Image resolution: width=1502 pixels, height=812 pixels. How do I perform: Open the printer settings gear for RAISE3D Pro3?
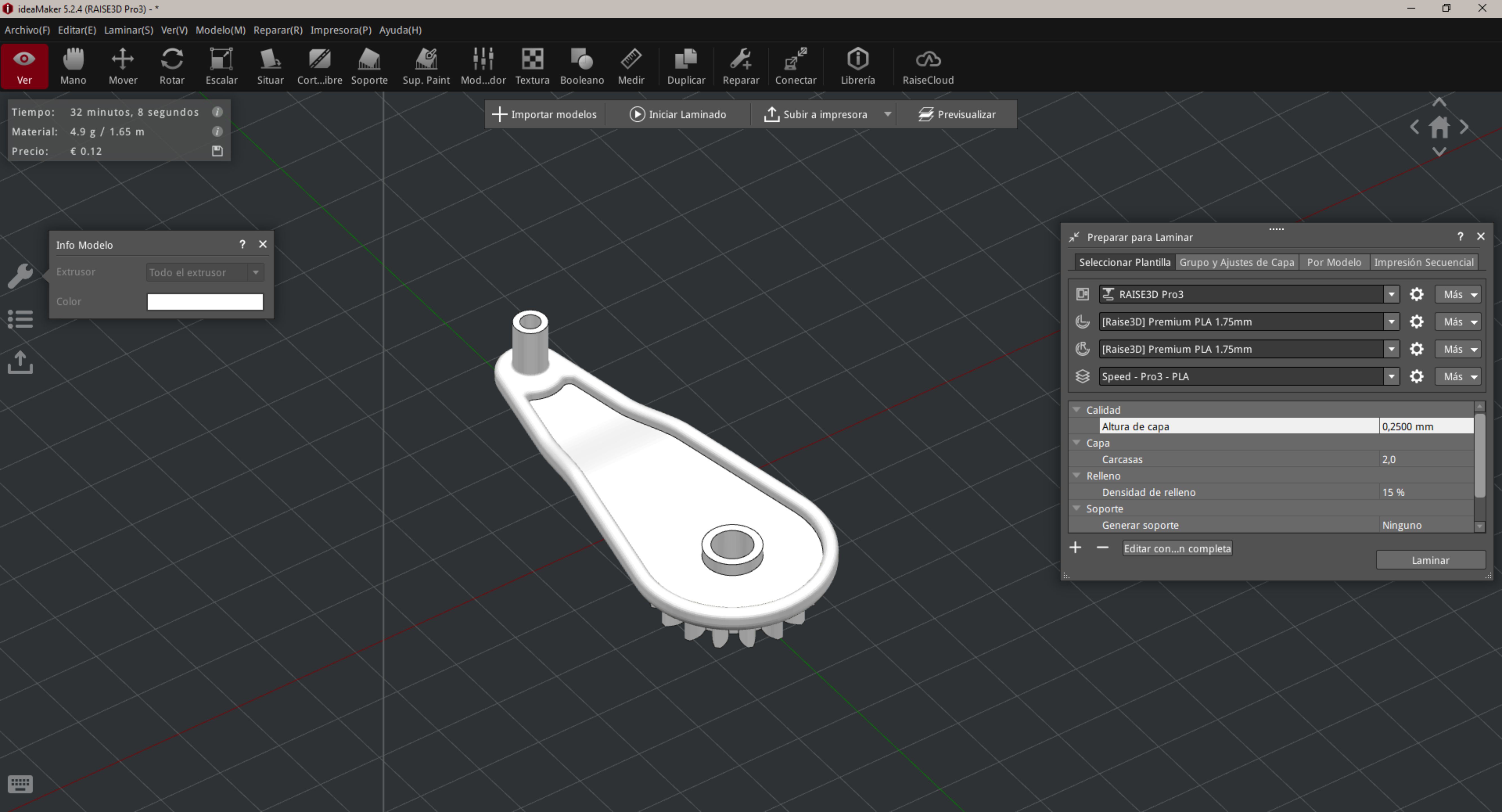(1416, 295)
